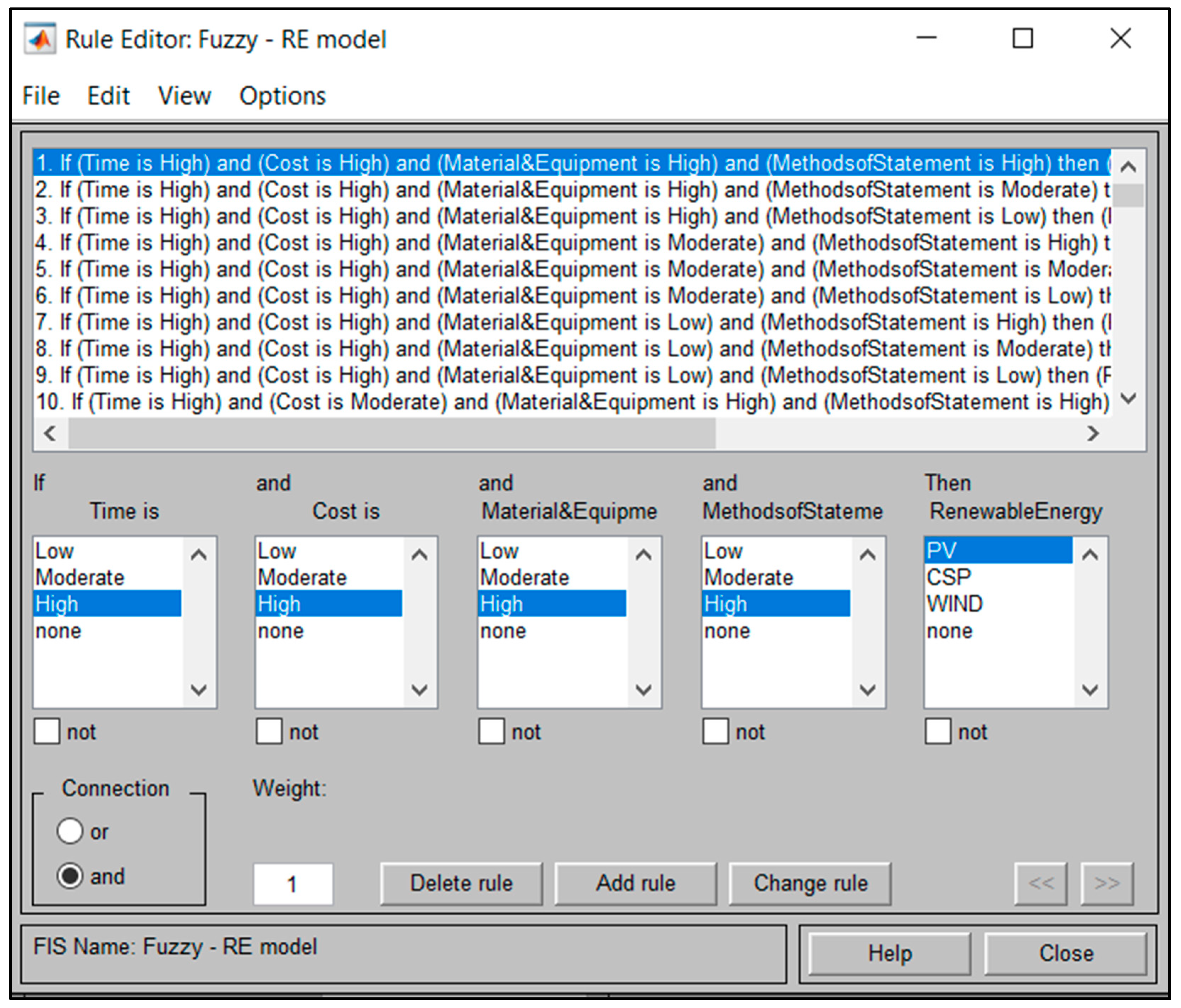Screen dimensions: 1181x1008
Task: Click Material&Equipment list scroll down arrow
Action: [x=643, y=690]
